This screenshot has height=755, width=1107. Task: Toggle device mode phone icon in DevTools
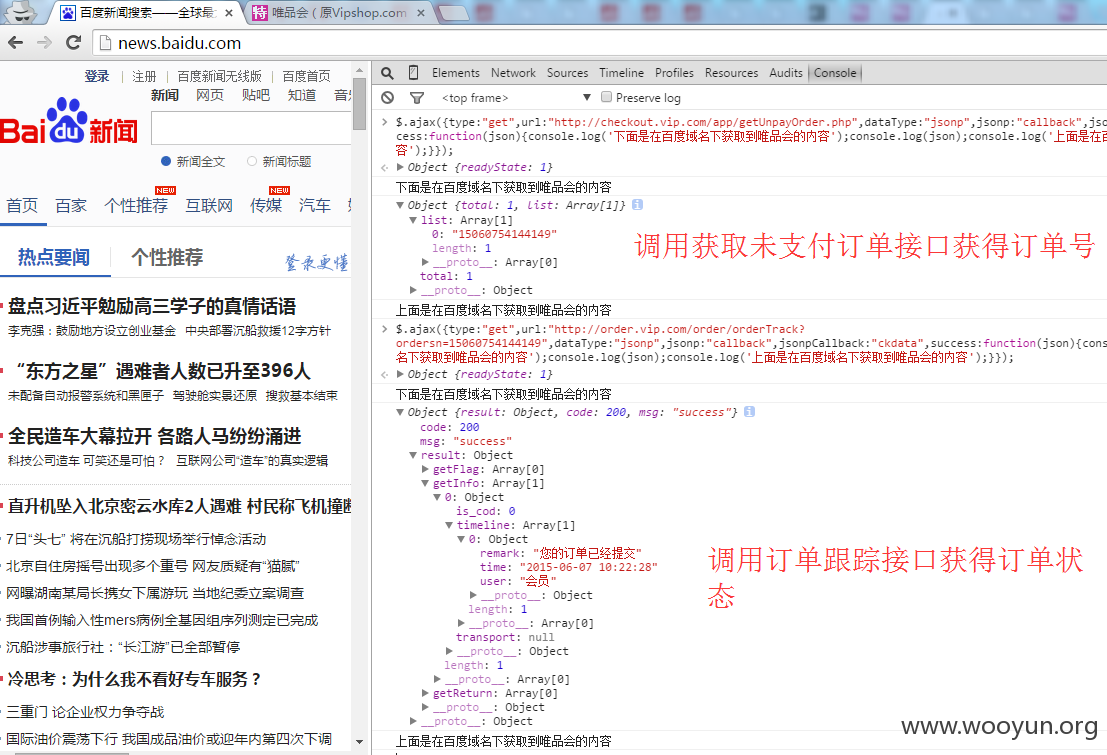click(x=414, y=72)
